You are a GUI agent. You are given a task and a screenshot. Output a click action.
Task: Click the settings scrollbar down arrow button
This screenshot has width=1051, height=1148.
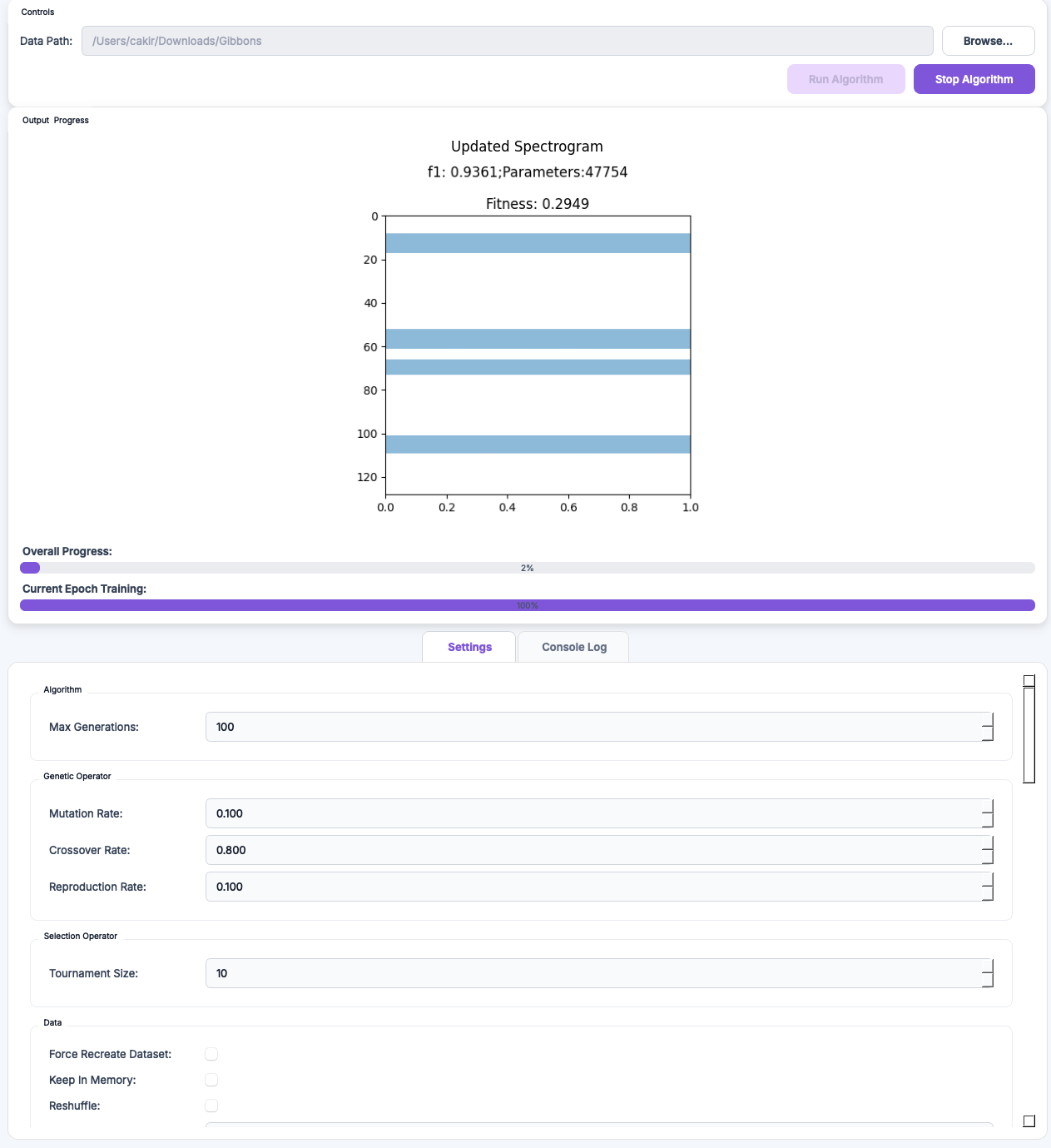point(1029,1121)
